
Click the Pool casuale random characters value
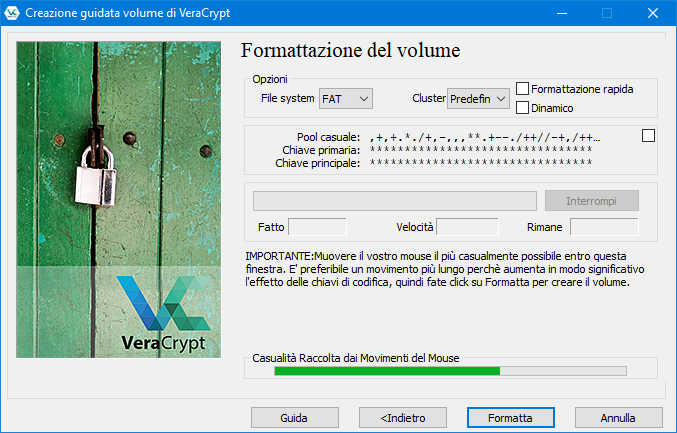click(x=485, y=138)
